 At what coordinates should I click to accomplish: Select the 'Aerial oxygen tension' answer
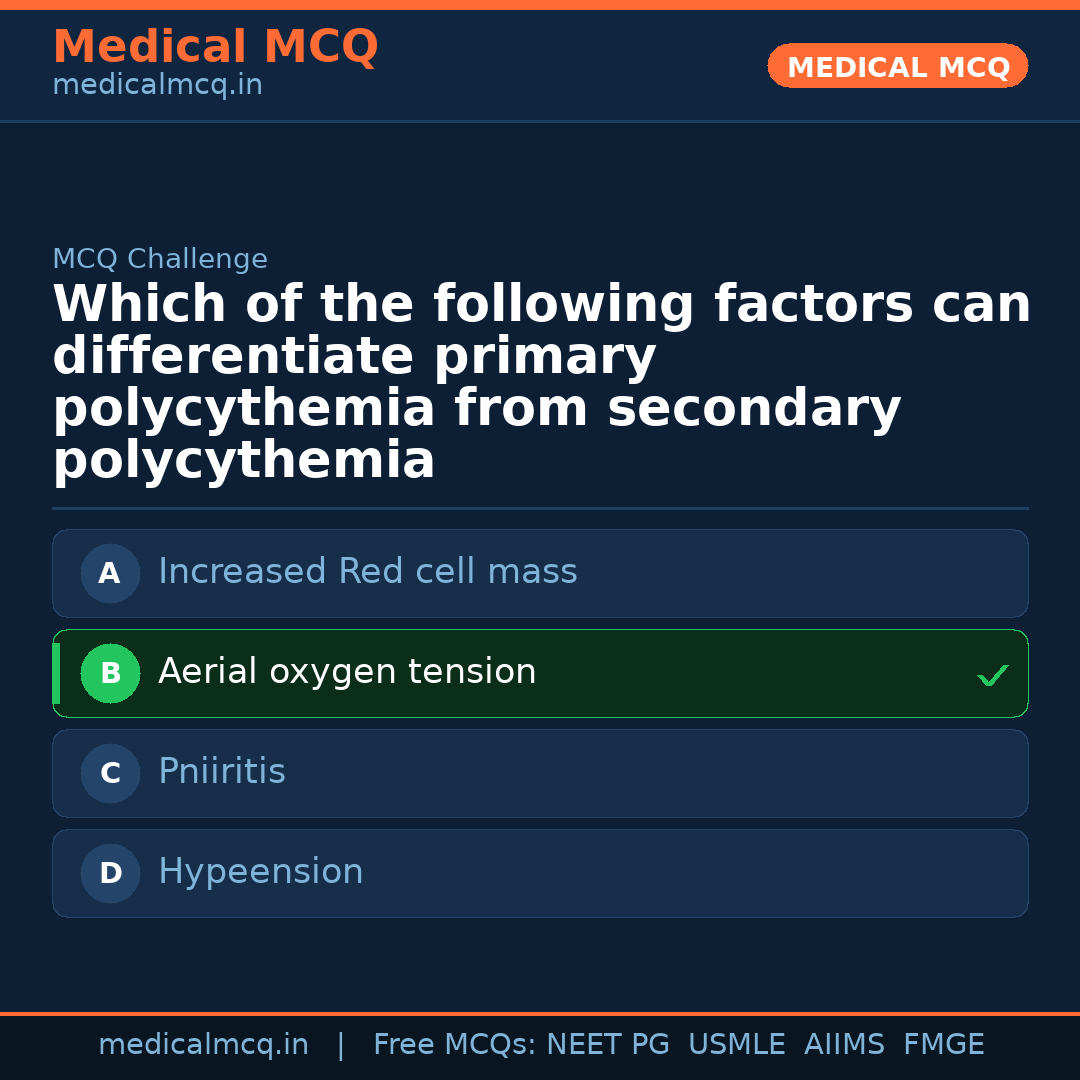[x=347, y=672]
